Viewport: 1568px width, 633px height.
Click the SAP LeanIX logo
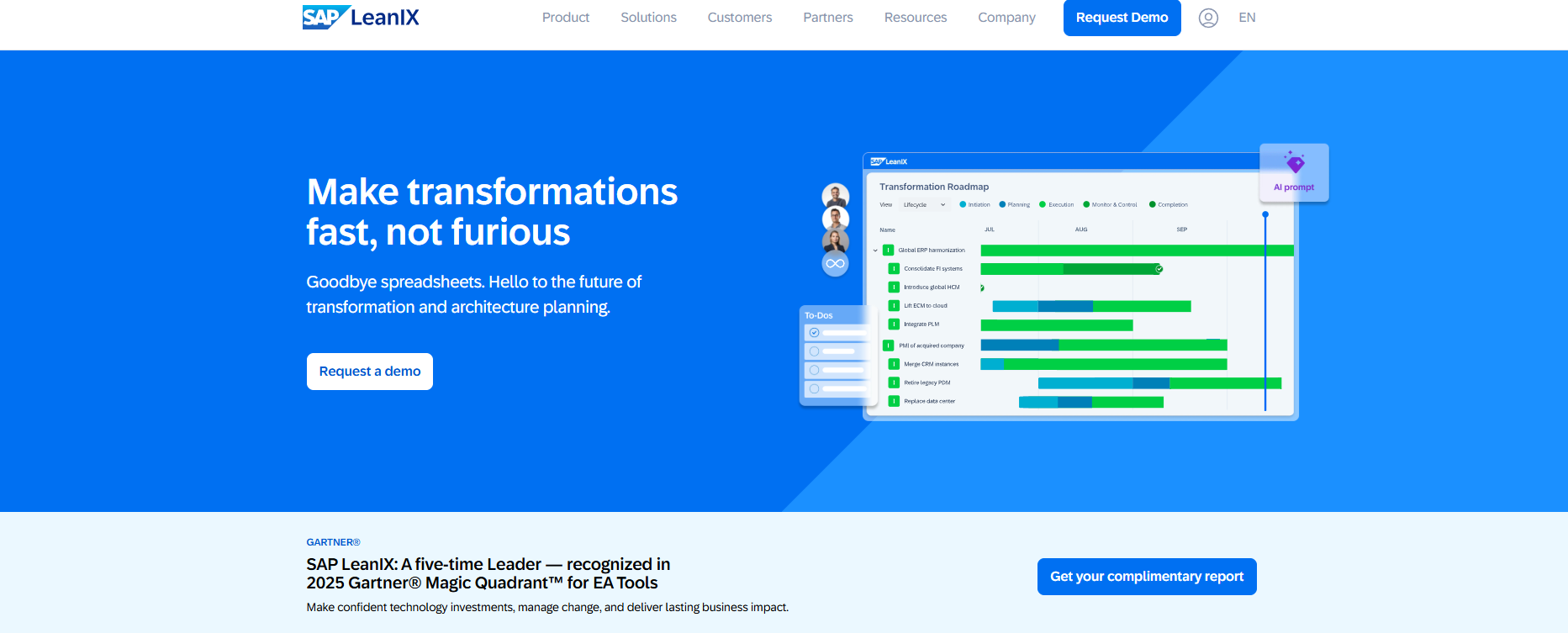point(361,17)
